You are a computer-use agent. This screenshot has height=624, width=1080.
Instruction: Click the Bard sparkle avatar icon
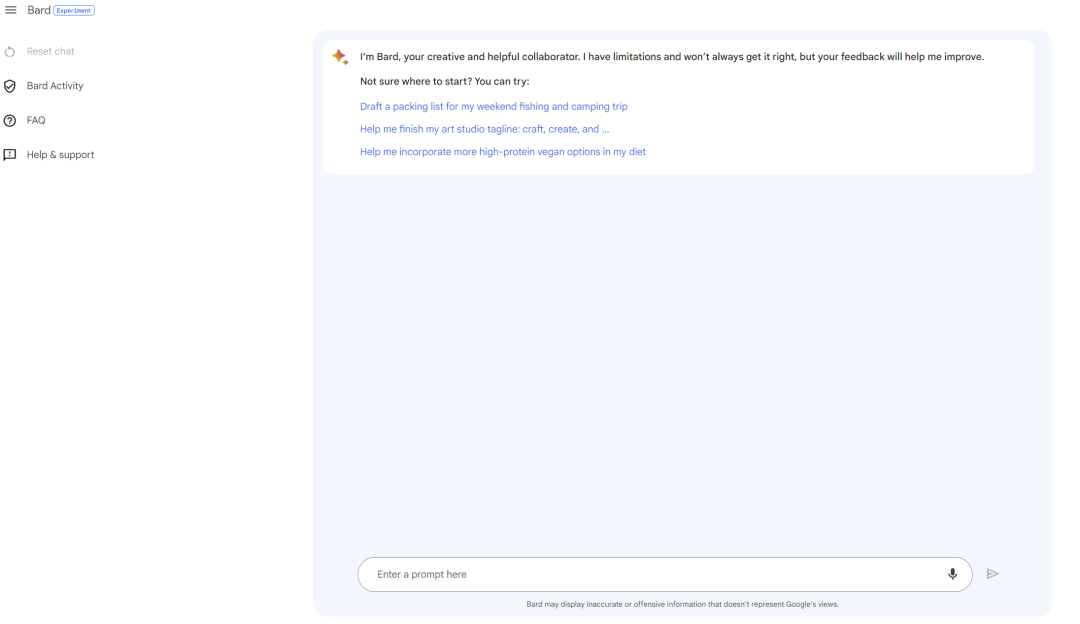(x=340, y=57)
